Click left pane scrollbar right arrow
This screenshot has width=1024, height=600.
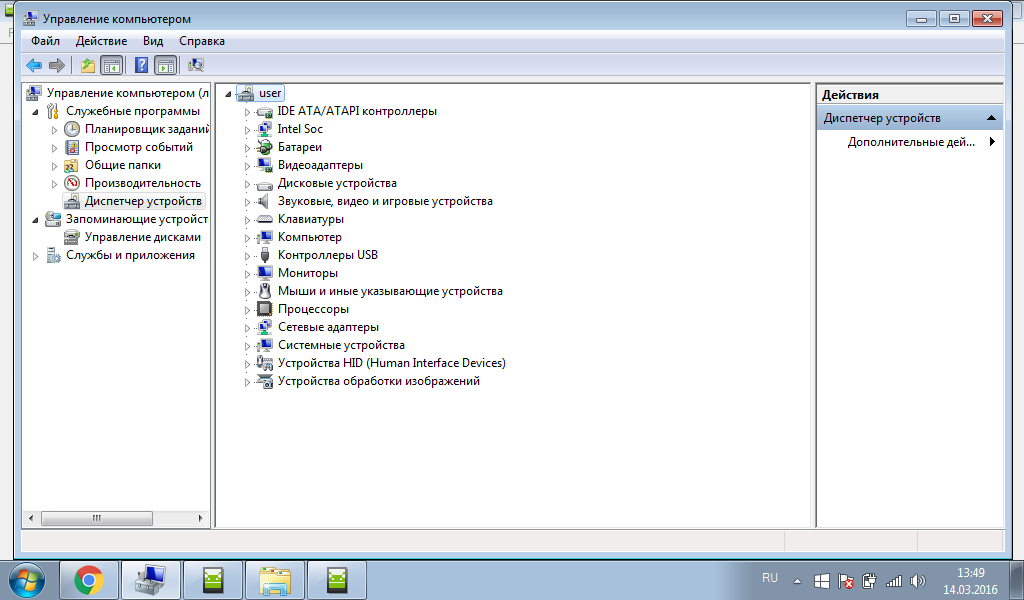(200, 518)
